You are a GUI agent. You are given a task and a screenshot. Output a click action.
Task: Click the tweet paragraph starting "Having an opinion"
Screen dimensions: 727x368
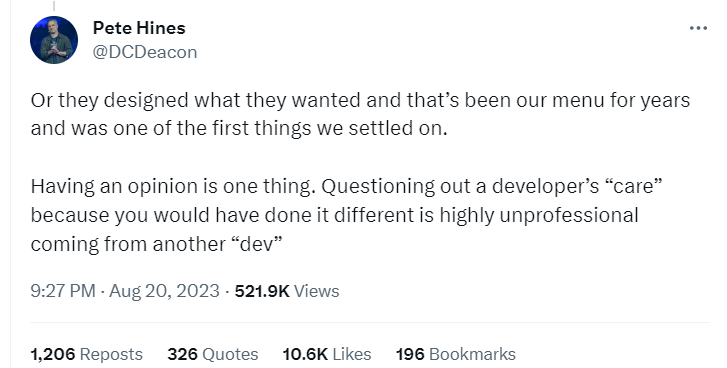tap(346, 215)
